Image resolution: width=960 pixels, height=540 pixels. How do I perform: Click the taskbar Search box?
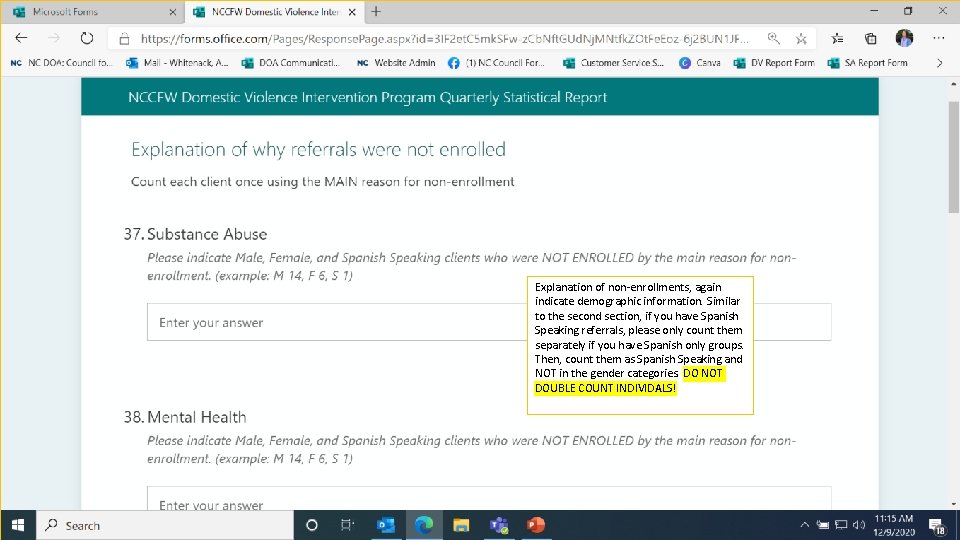[165, 525]
